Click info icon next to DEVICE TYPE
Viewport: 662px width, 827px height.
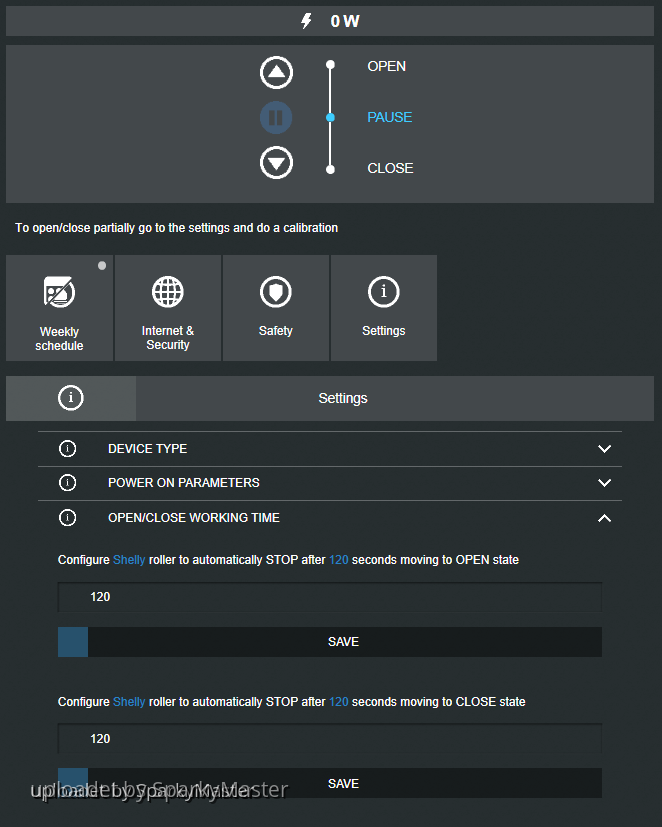click(x=68, y=449)
